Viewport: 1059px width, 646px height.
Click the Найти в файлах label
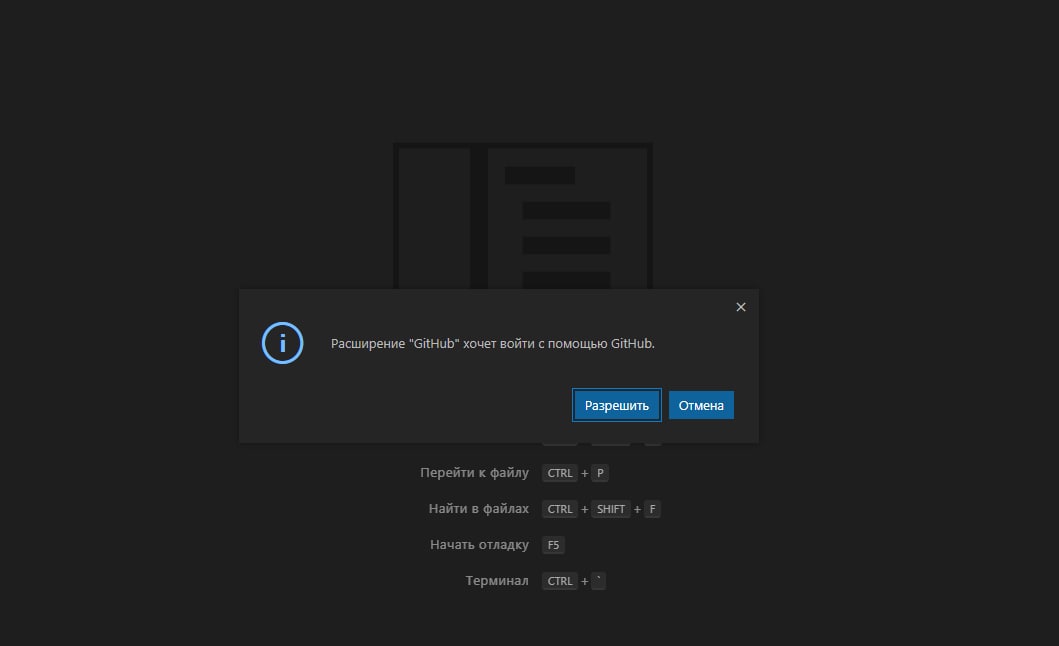[x=478, y=509]
